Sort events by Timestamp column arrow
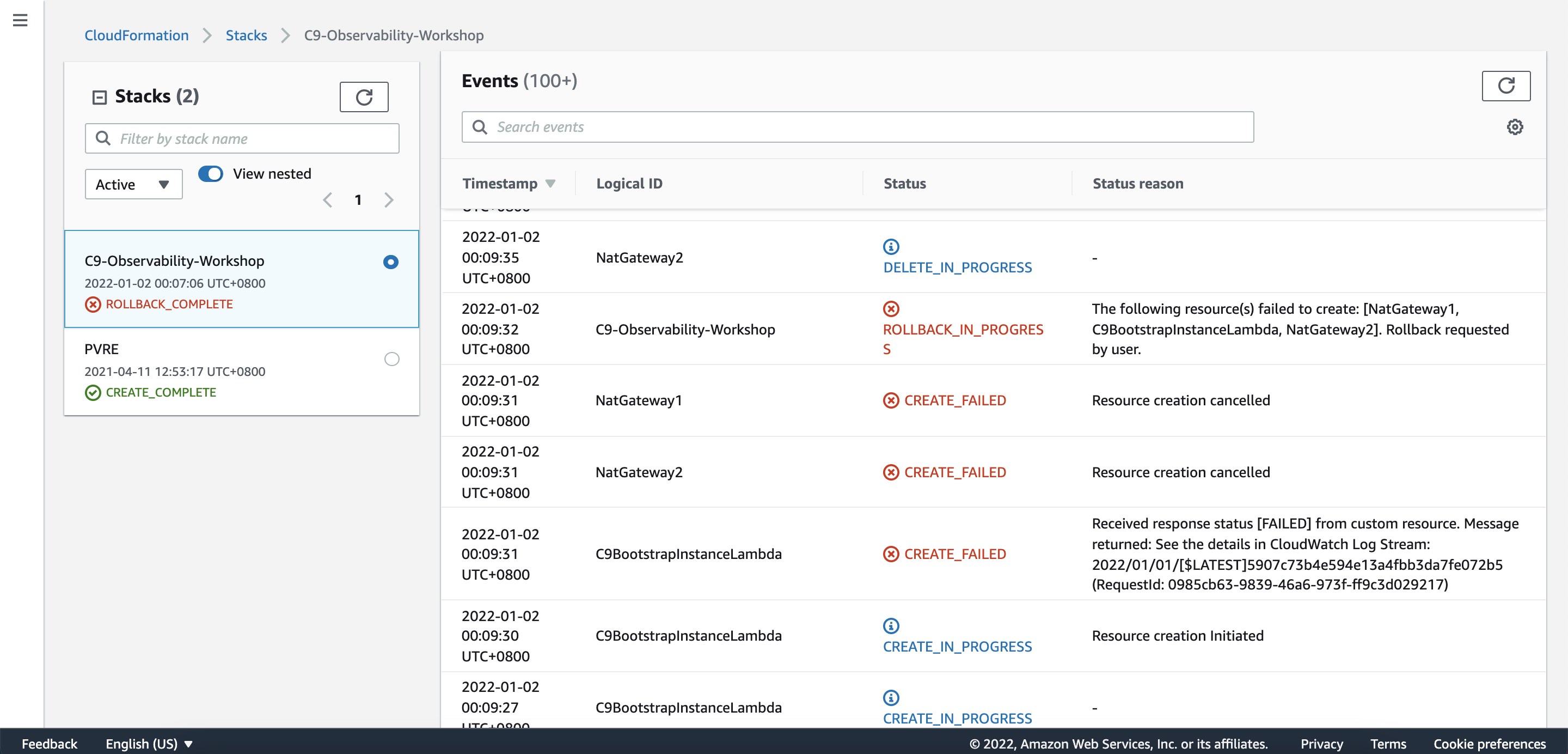The height and width of the screenshot is (754, 1568). pos(550,183)
